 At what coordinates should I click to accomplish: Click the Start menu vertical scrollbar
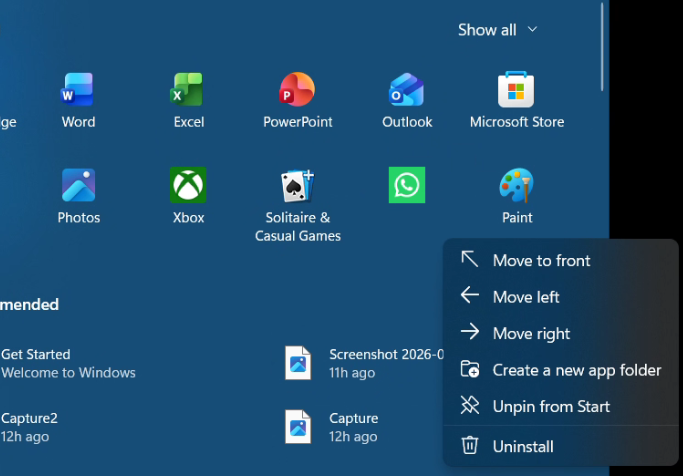tap(602, 47)
